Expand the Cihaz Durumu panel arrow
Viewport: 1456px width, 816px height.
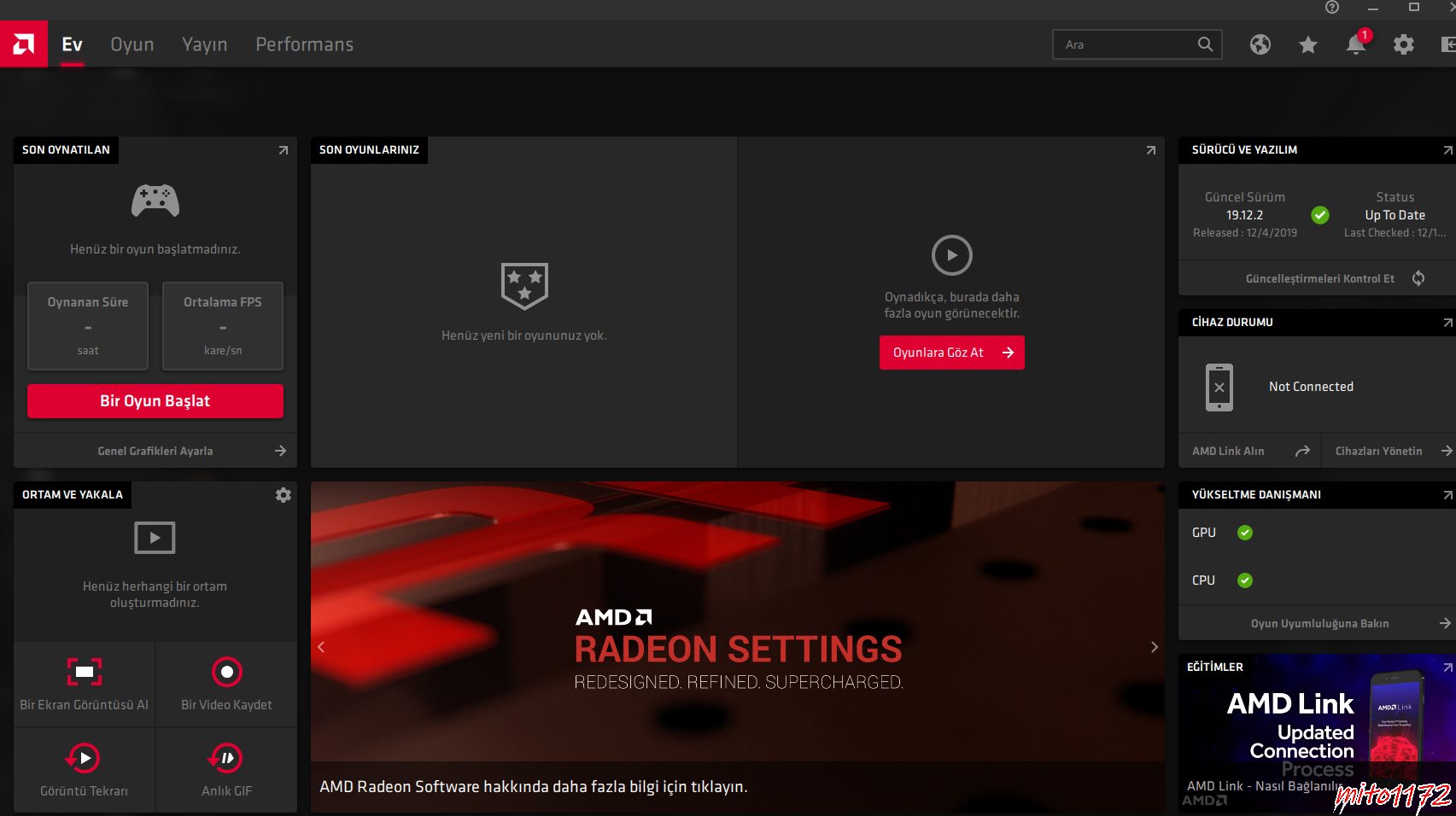(x=1447, y=323)
